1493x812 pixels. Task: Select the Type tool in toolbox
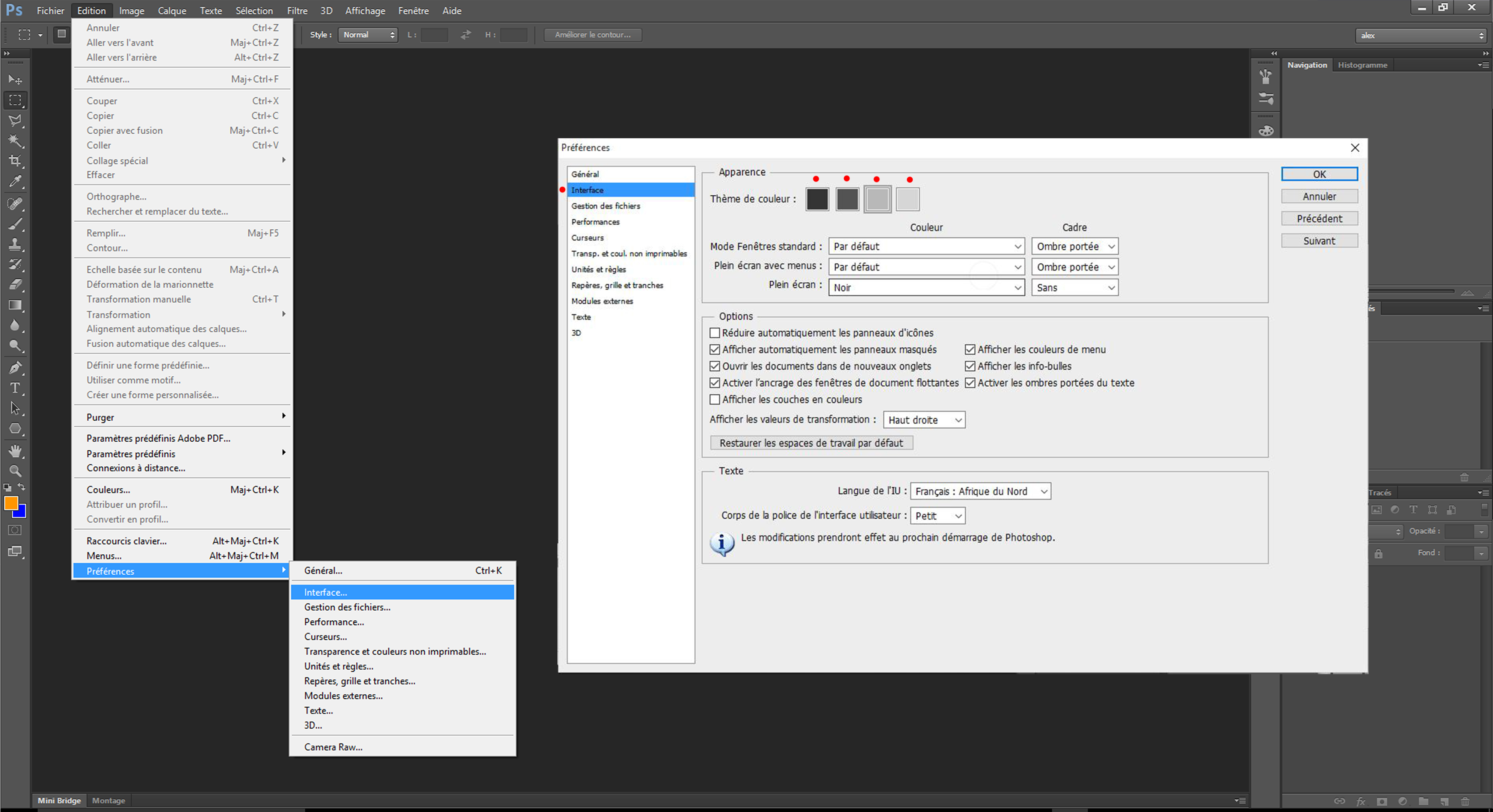(x=15, y=388)
